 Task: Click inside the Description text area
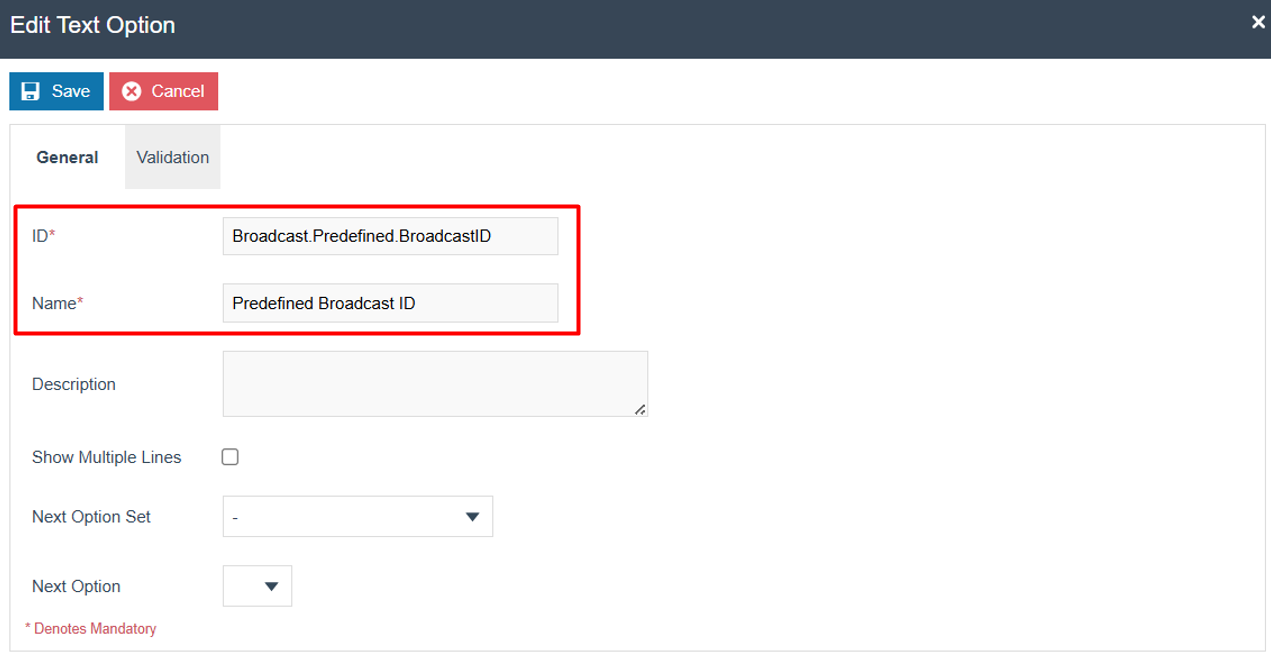(435, 383)
